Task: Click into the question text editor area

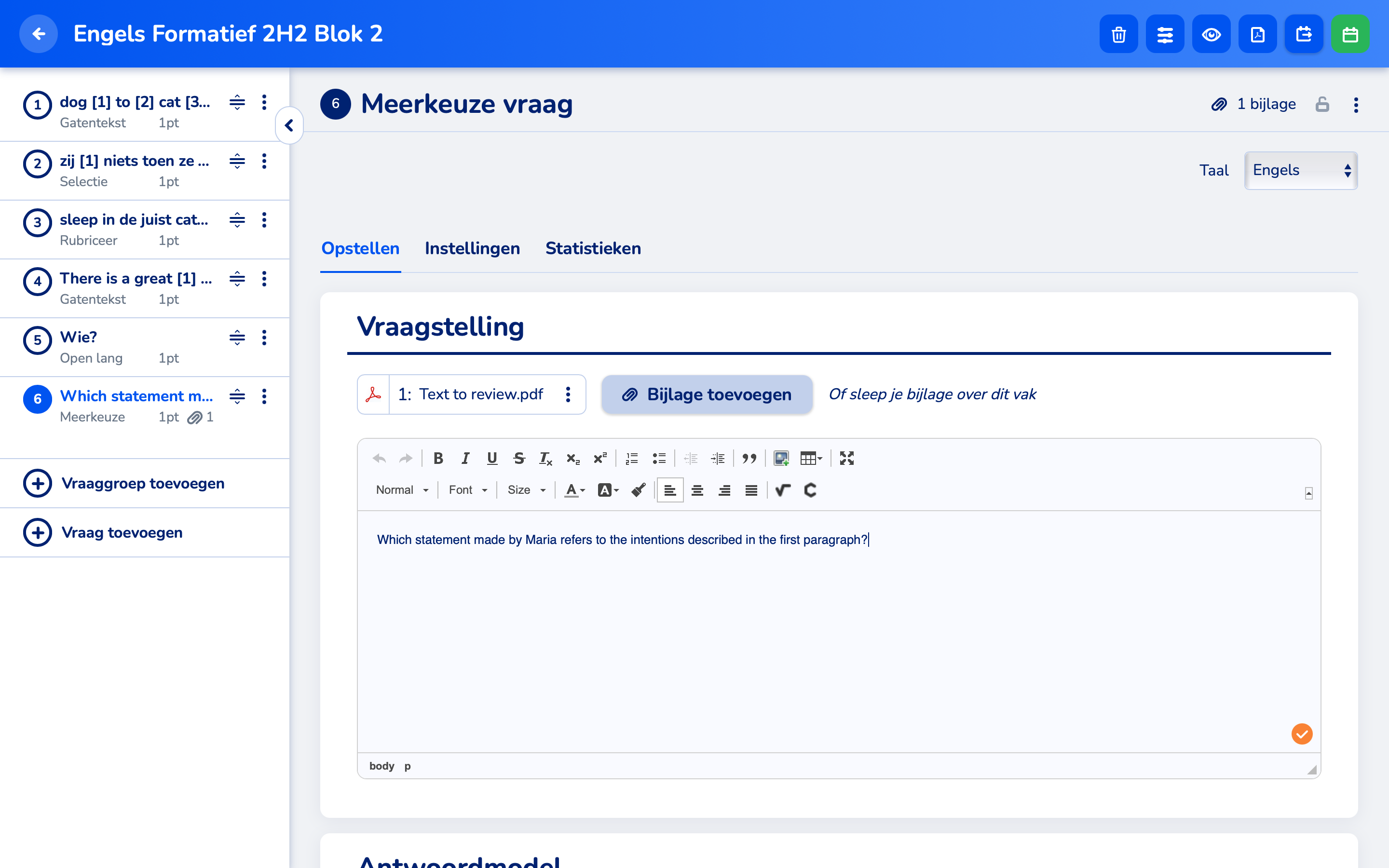Action: pyautogui.click(x=839, y=632)
